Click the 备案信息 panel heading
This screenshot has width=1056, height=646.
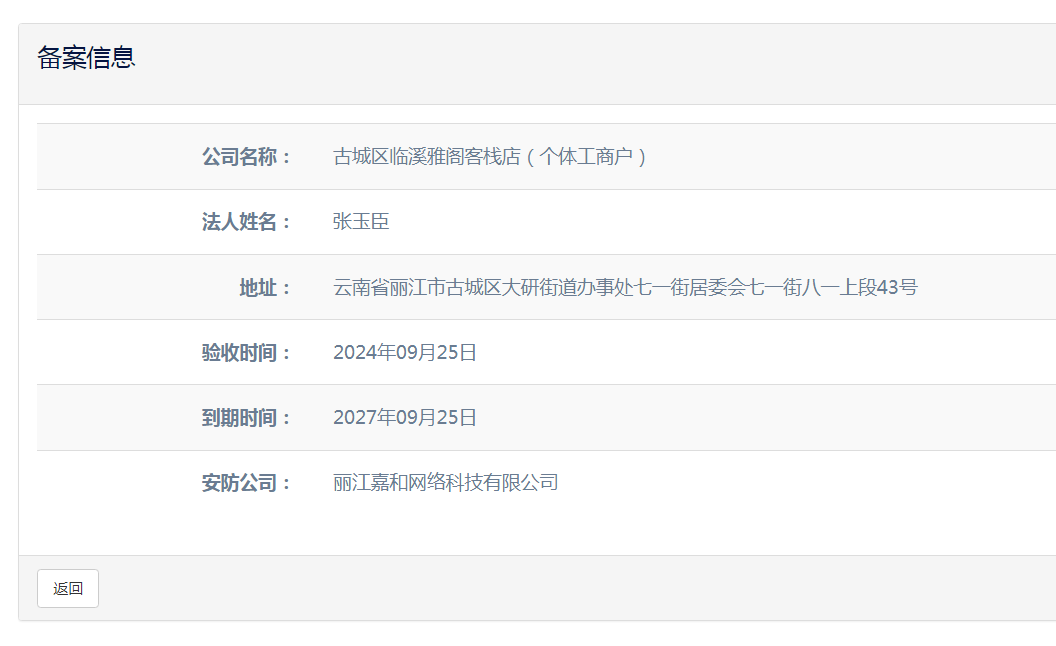[86, 58]
